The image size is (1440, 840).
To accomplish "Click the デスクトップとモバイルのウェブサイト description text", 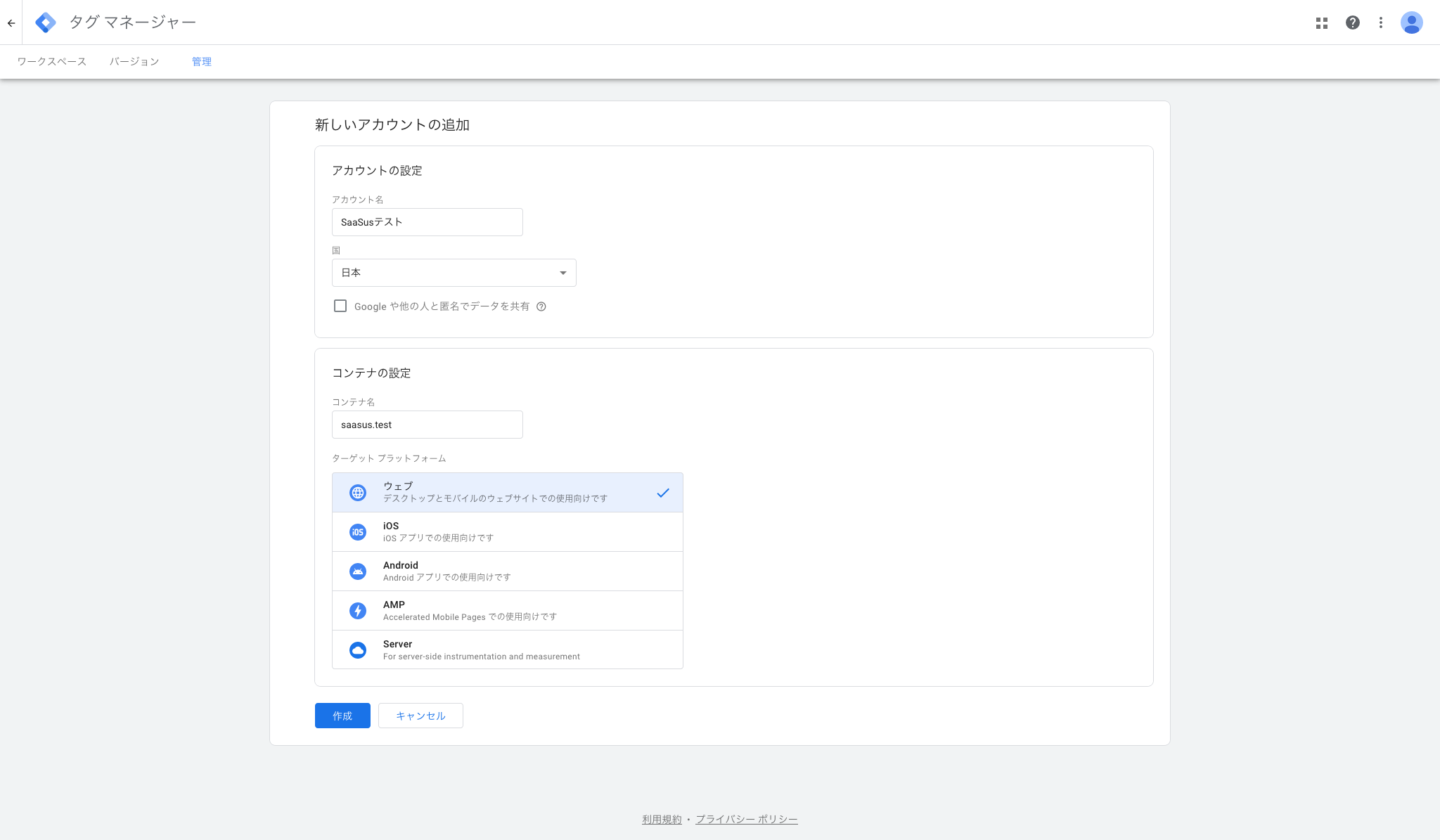I will (495, 499).
